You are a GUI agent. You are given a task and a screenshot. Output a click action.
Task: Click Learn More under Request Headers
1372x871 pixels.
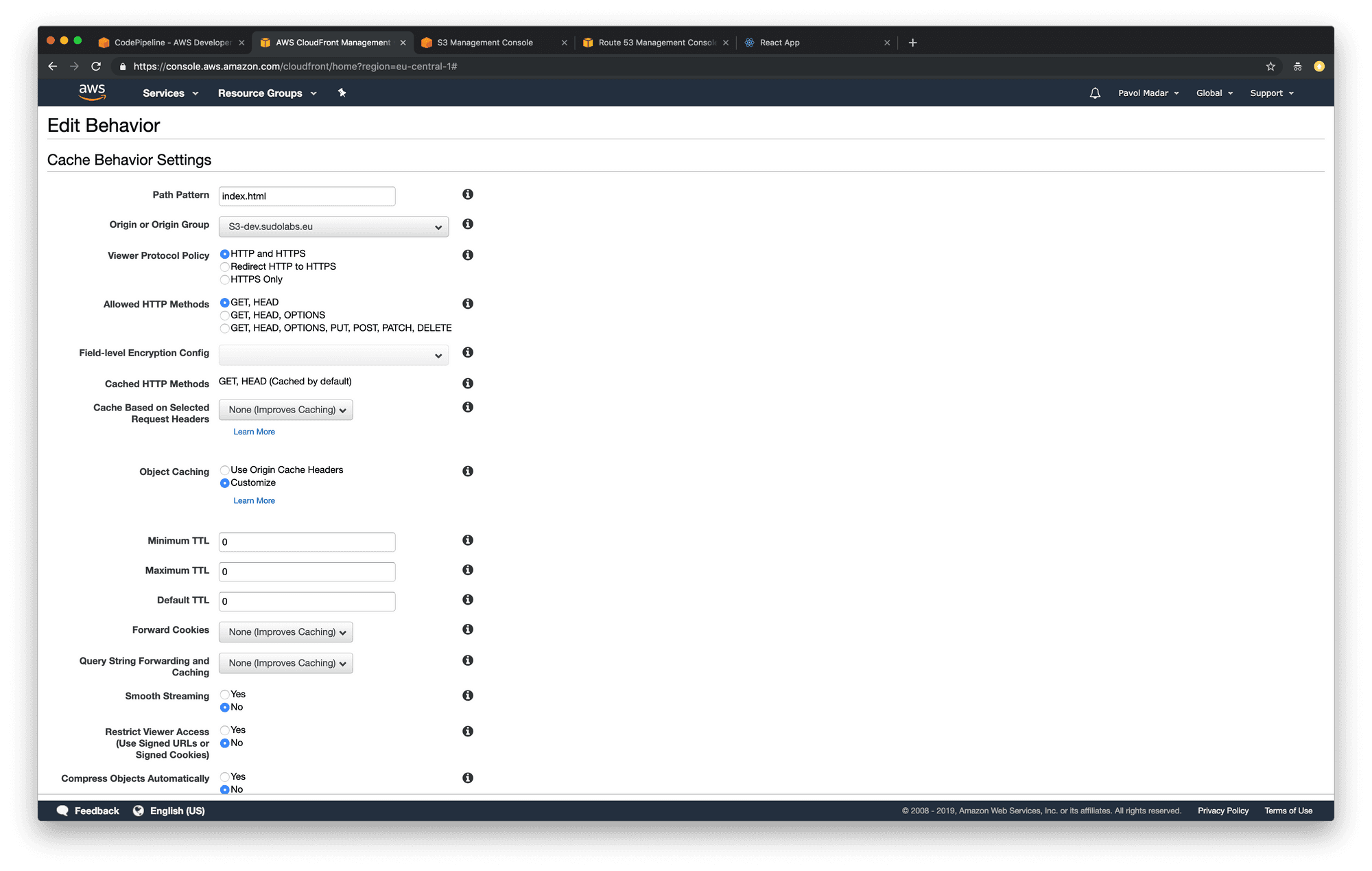254,432
